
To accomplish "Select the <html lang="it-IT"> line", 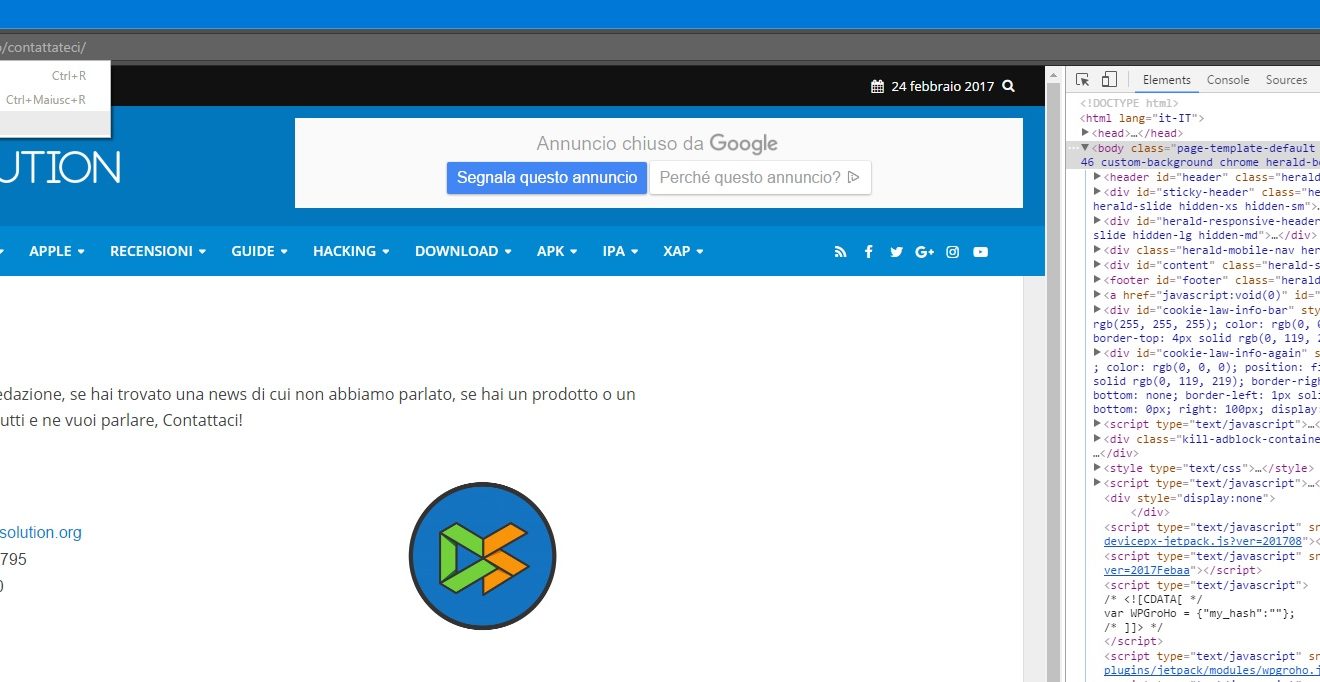I will click(x=1142, y=118).
